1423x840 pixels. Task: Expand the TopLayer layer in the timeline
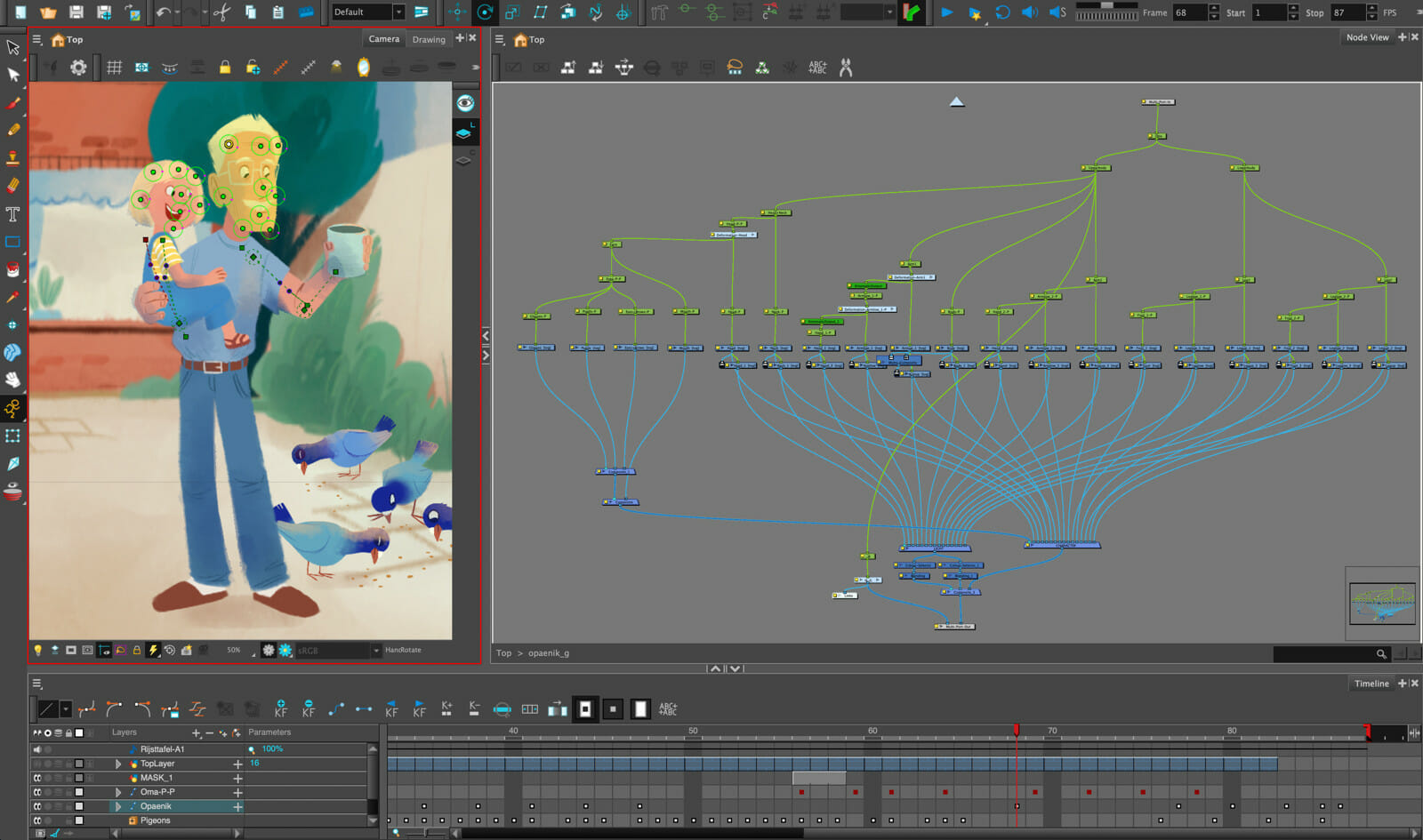point(118,764)
